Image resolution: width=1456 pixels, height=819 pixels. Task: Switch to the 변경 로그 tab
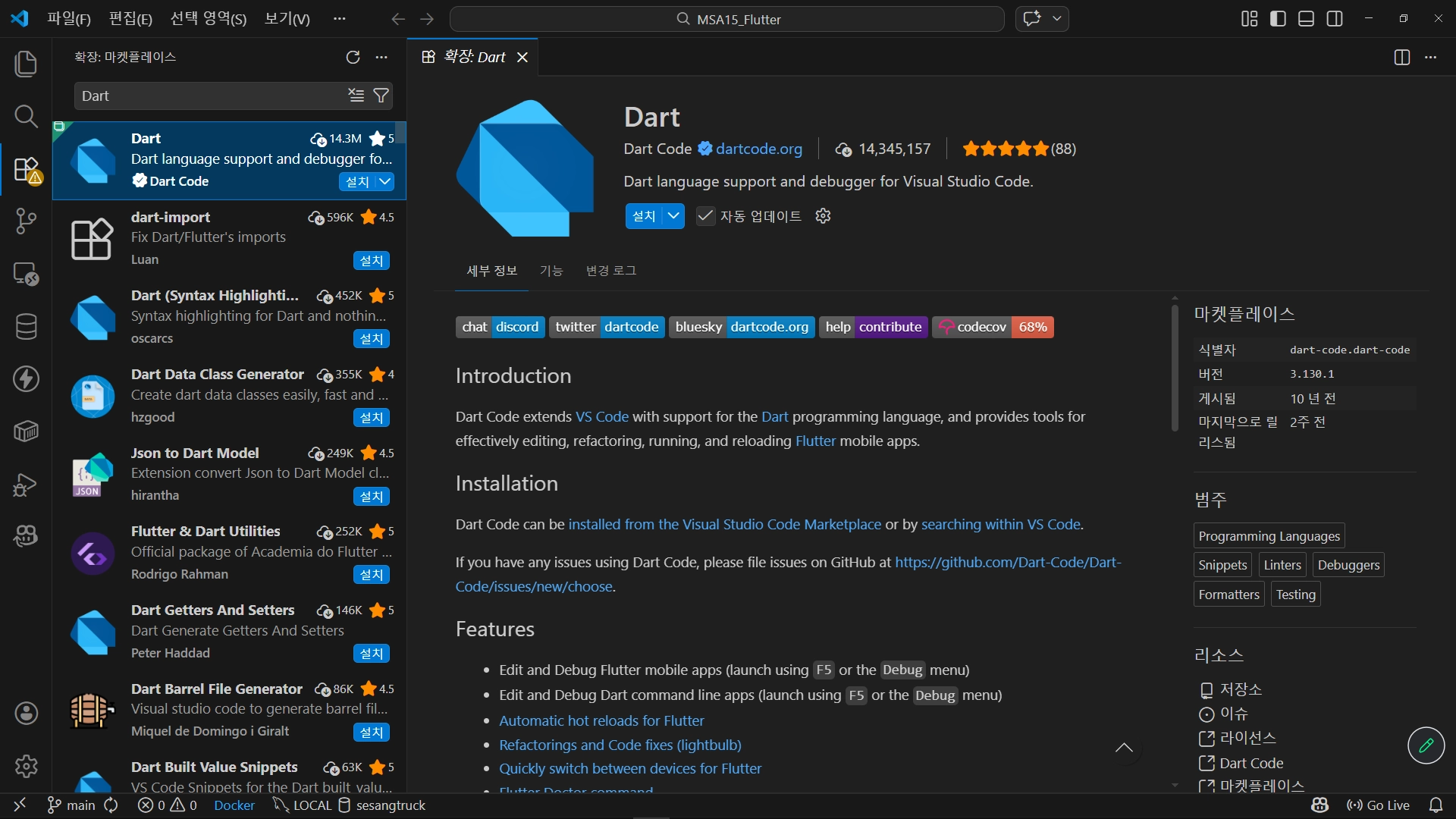610,271
